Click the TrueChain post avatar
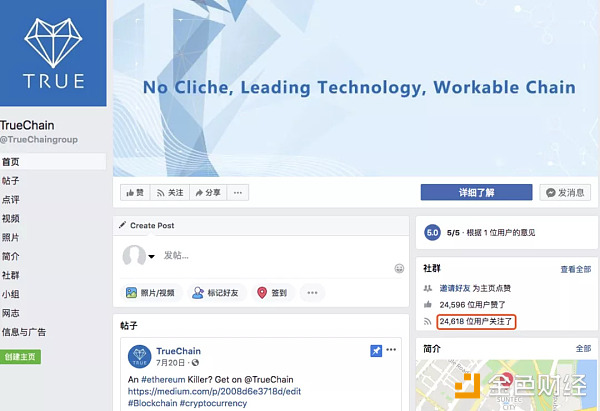The image size is (600, 411). 140,357
